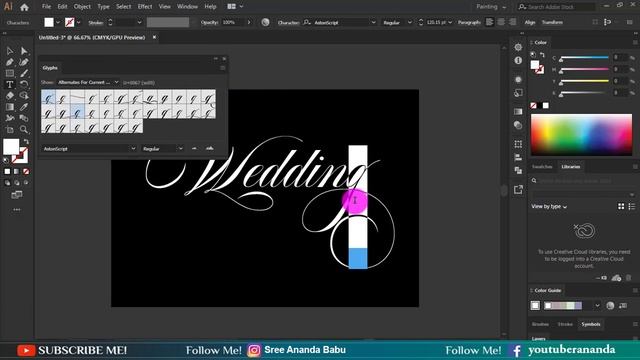
Task: Open the Home screen icon
Action: tap(24, 7)
